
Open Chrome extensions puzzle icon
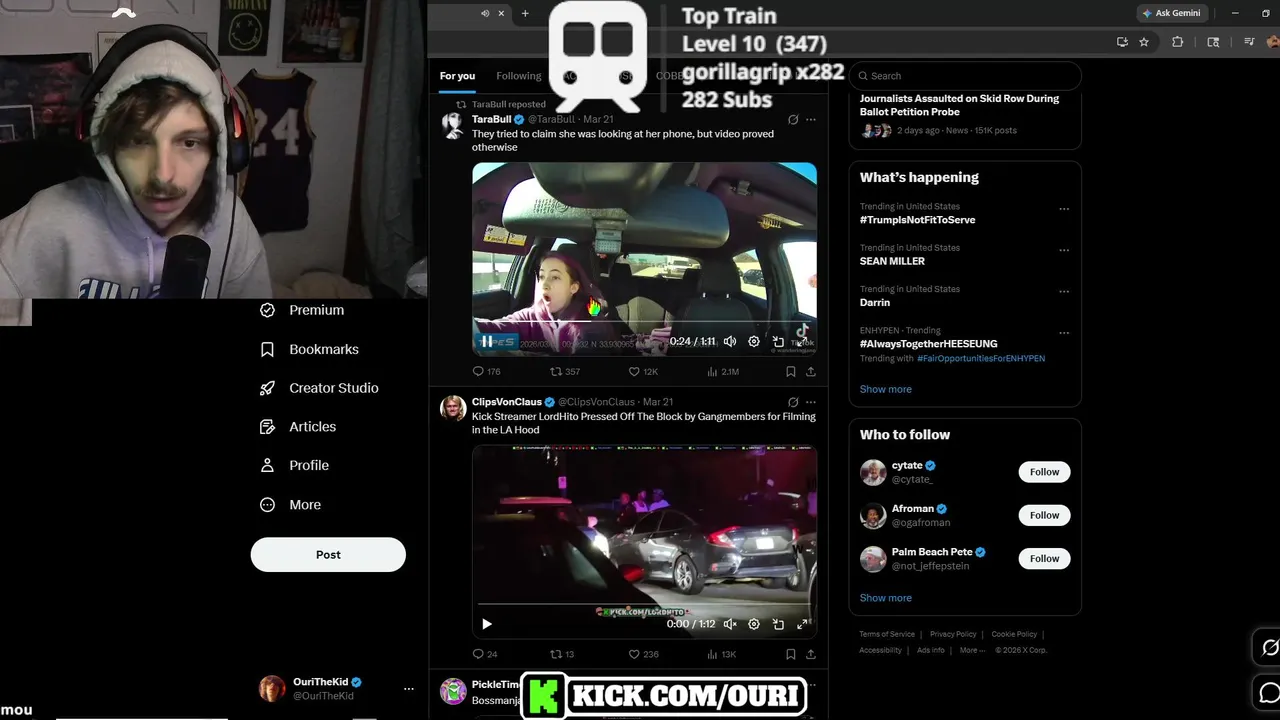tap(1177, 42)
